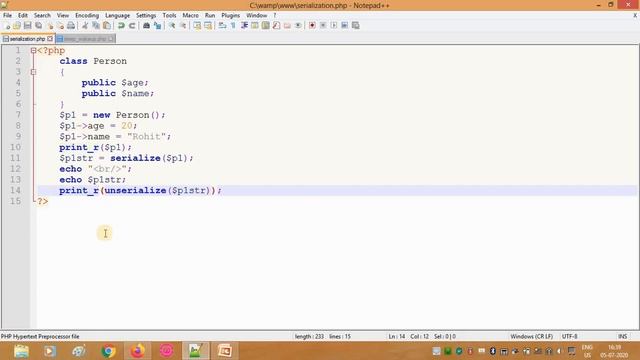Select the serialization.php tab

click(x=27, y=39)
